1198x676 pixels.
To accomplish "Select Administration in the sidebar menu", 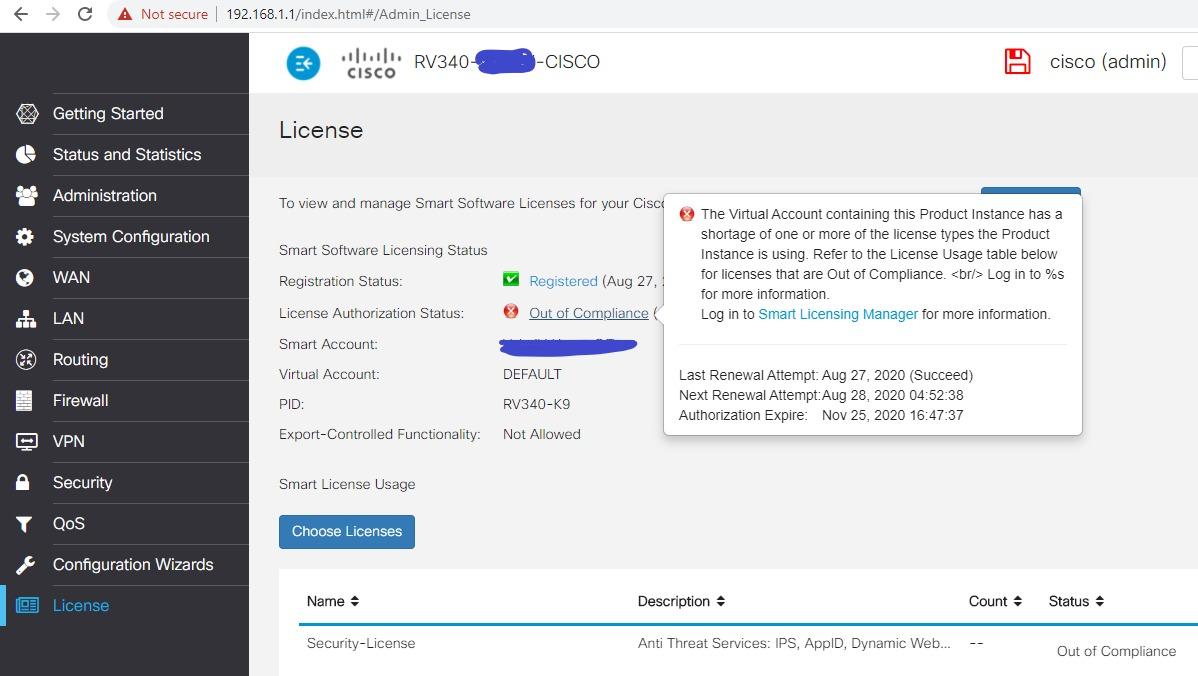I will 105,195.
